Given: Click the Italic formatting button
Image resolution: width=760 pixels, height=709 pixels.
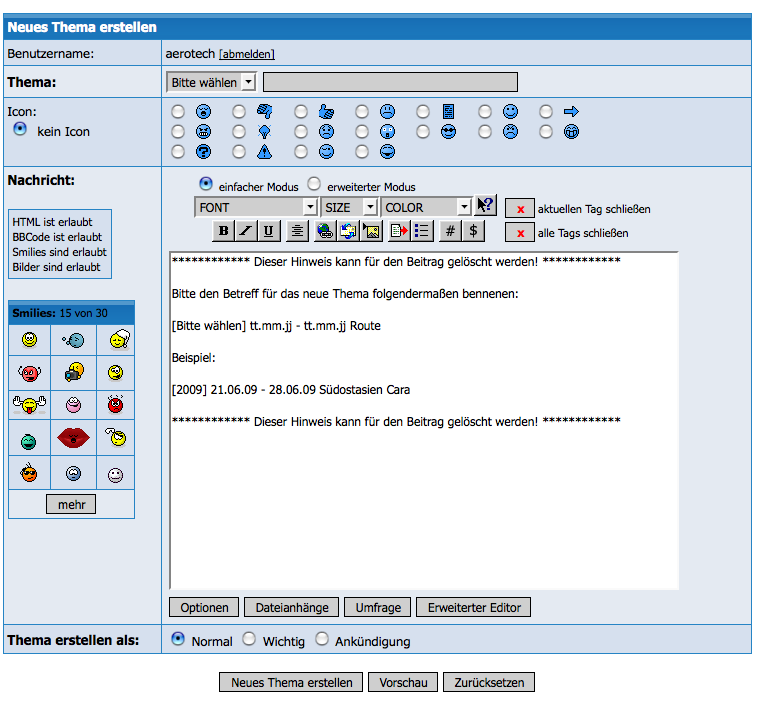Looking at the screenshot, I should point(246,231).
